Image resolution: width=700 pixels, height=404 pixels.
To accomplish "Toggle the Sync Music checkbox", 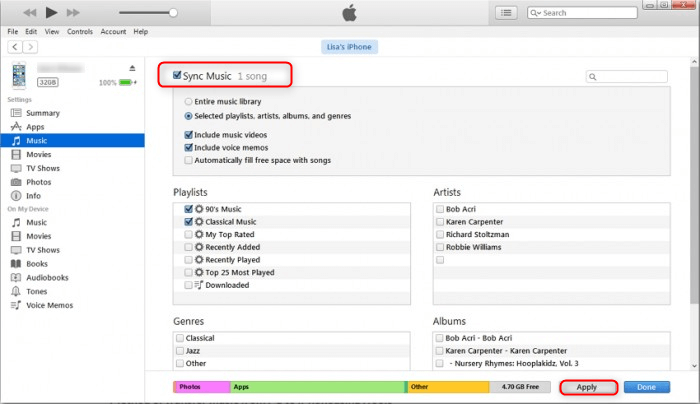I will [x=177, y=75].
